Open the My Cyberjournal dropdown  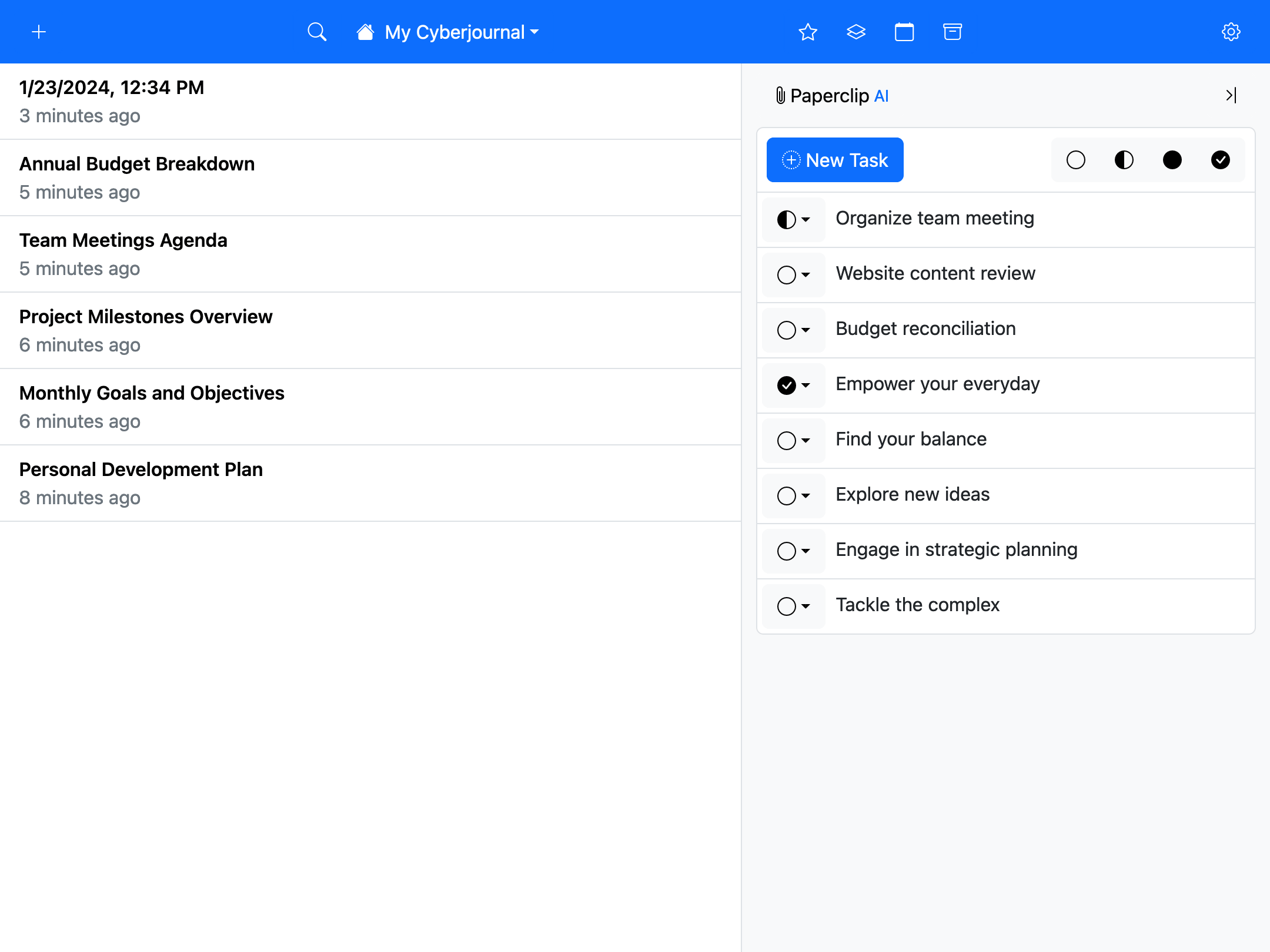(x=534, y=32)
